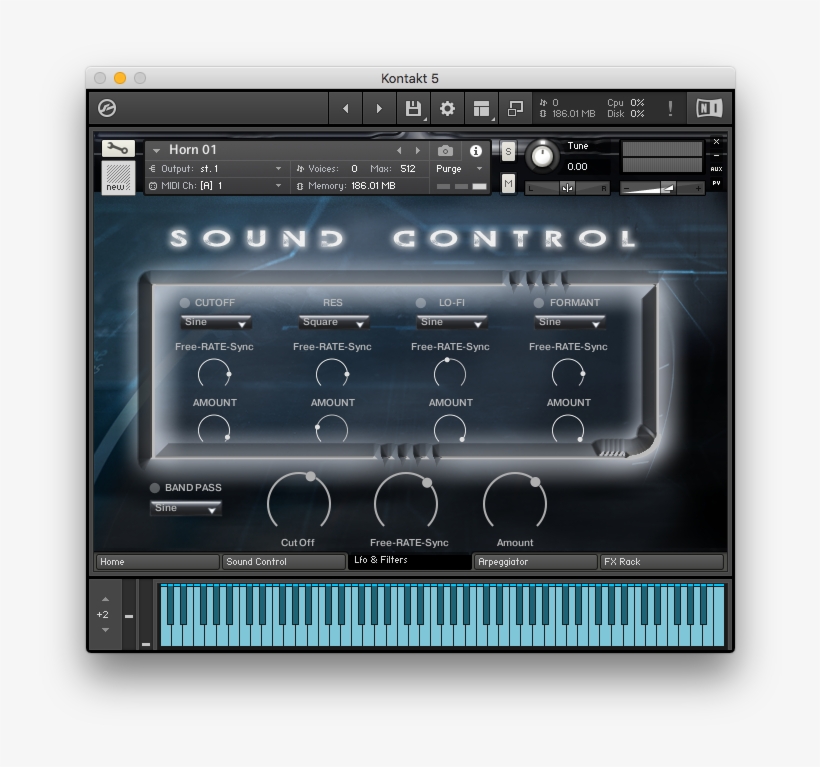Viewport: 820px width, 767px height.
Task: Show instrument info with the i icon
Action: point(475,151)
